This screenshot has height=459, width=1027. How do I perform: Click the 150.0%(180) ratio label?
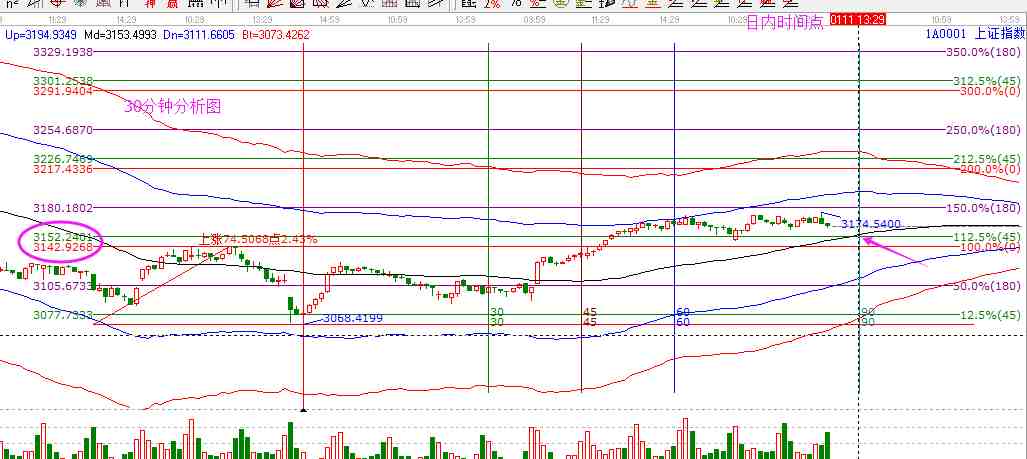[983, 208]
